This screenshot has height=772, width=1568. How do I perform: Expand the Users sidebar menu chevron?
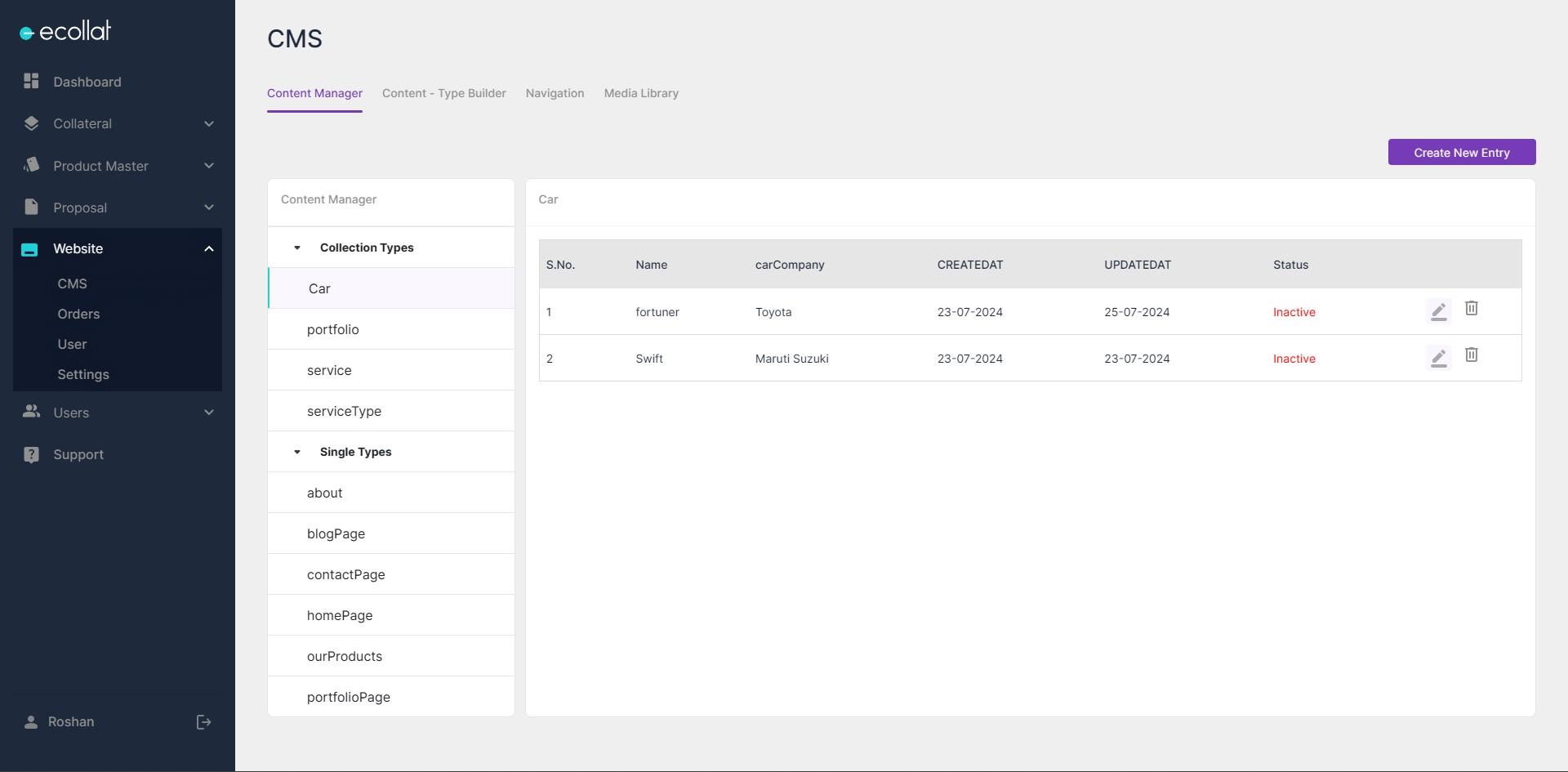click(x=209, y=413)
